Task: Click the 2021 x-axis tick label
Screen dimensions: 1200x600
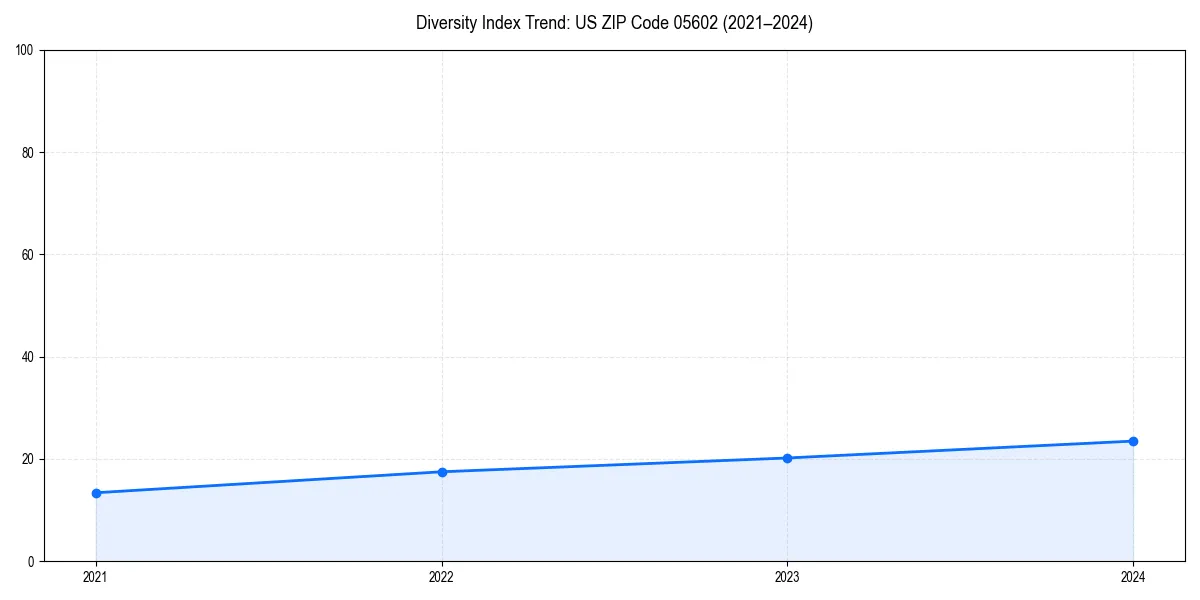Action: [x=95, y=577]
